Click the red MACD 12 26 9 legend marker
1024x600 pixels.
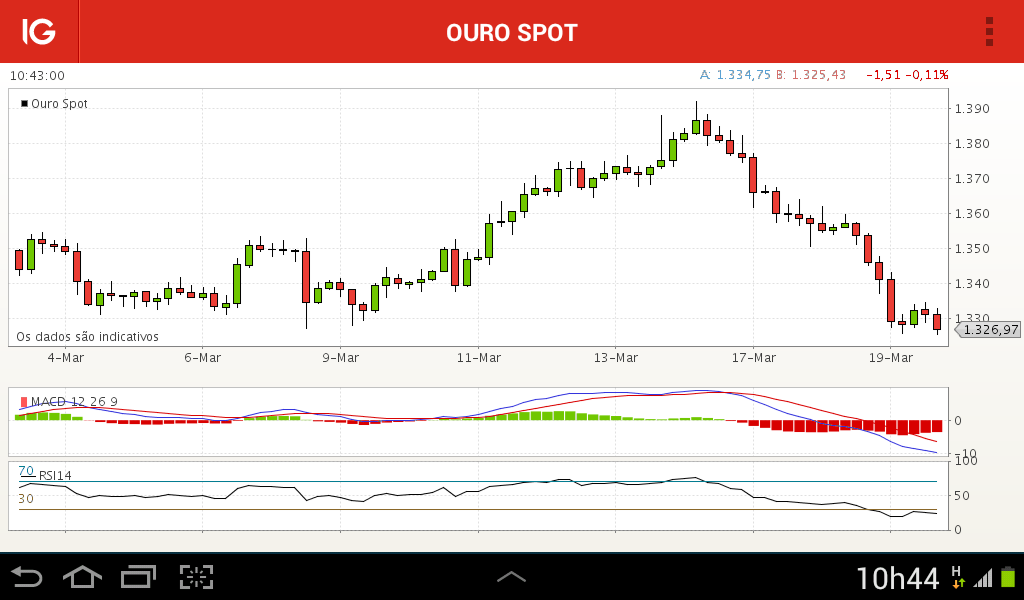click(24, 401)
